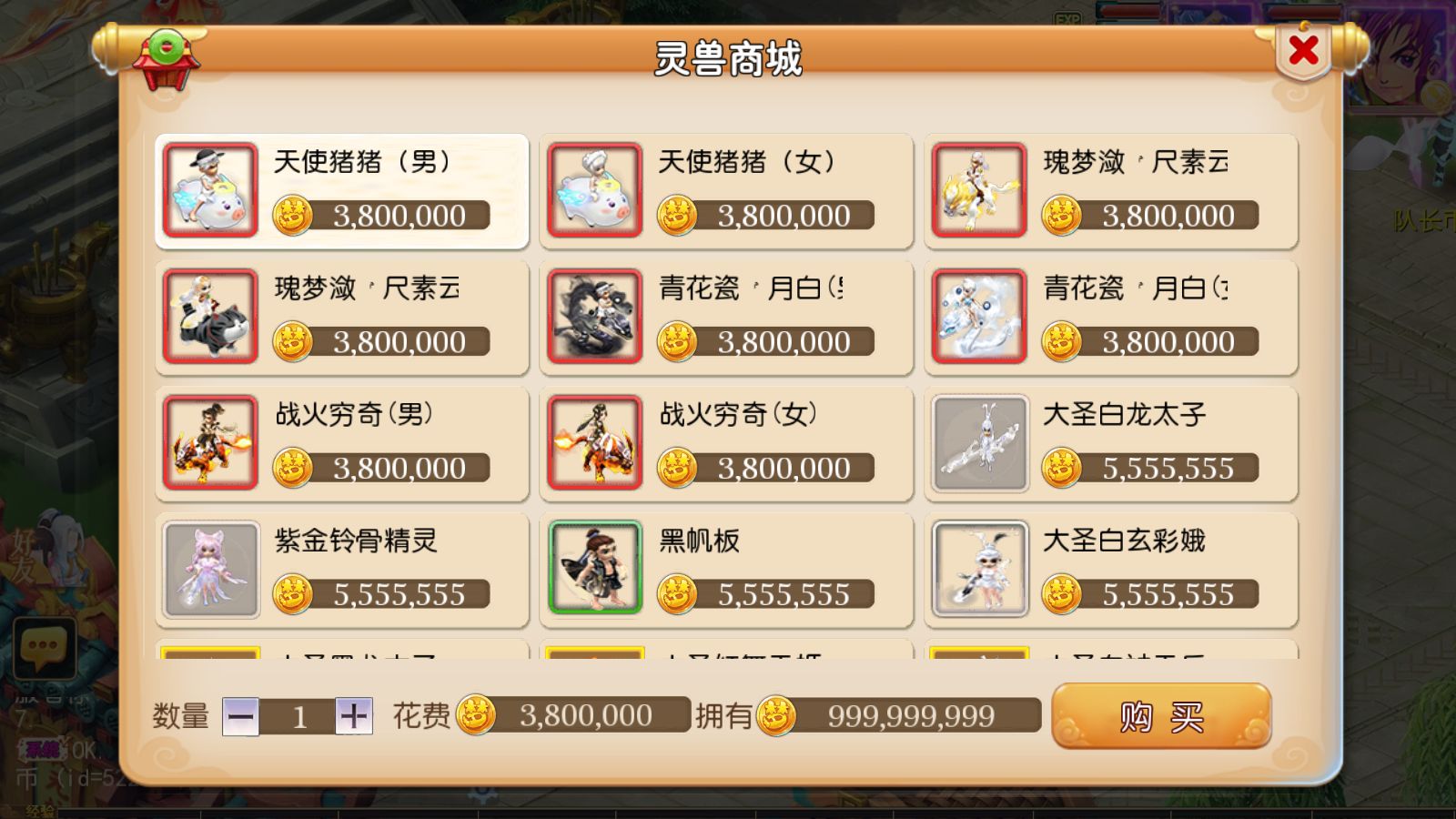The height and width of the screenshot is (819, 1456).
Task: Select the black cat 瑰梦潋·尺素云 item
Action: click(x=341, y=317)
